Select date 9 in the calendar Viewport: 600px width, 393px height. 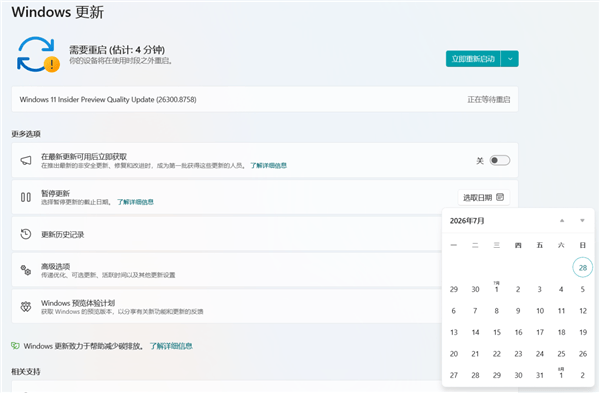pos(518,311)
